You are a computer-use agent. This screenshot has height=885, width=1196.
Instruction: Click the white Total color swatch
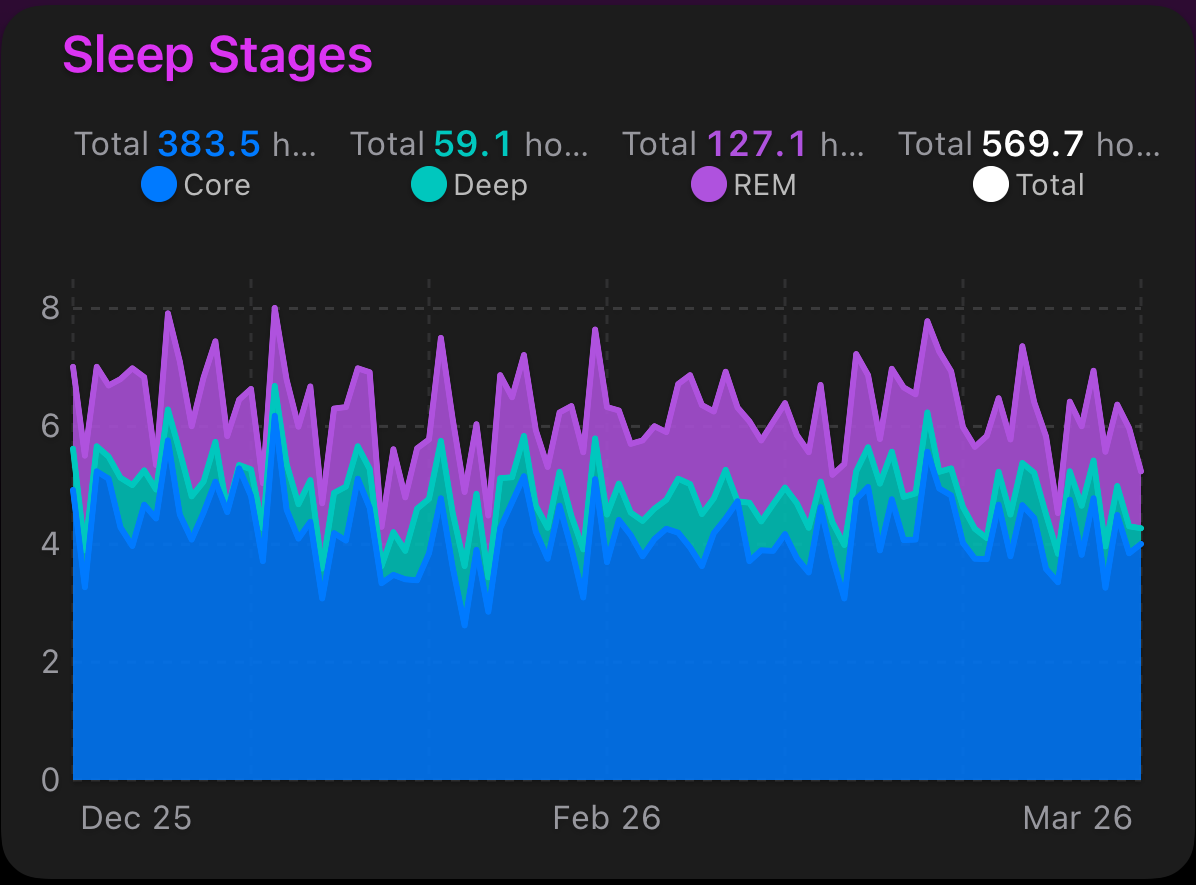990,185
